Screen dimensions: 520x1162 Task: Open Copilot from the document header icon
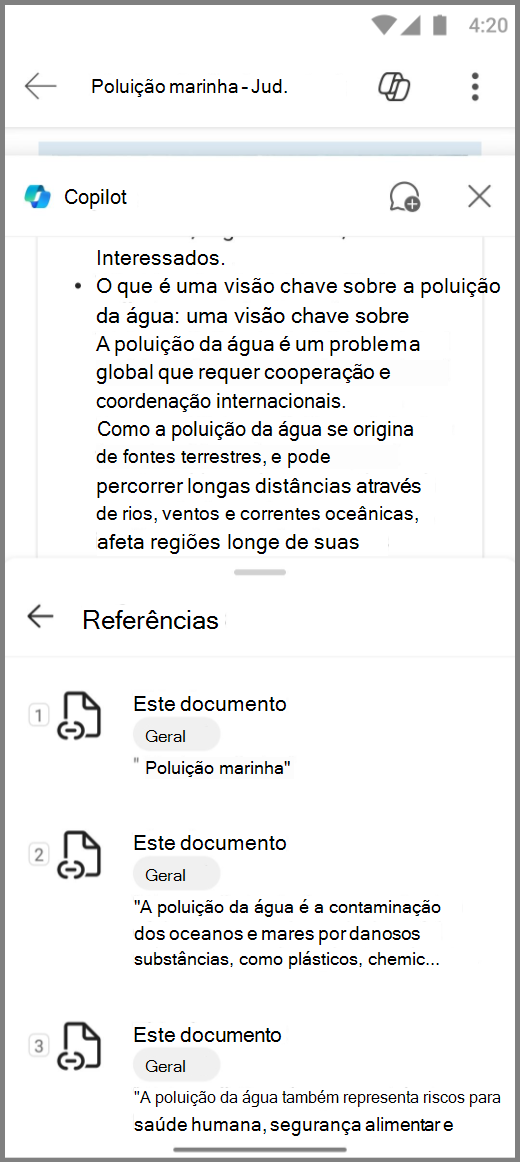tap(394, 87)
